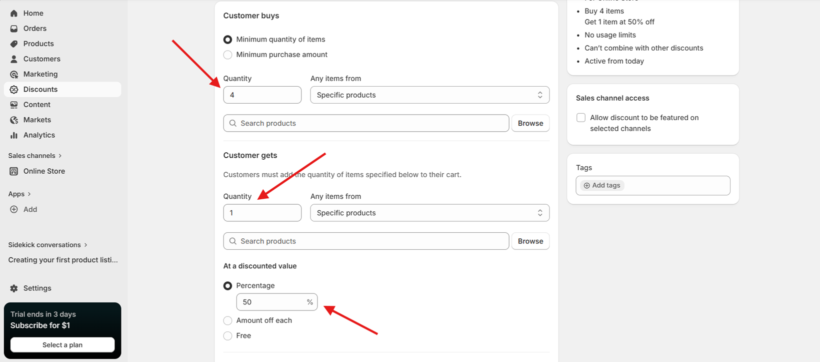Click the Select a plan button

click(62, 345)
